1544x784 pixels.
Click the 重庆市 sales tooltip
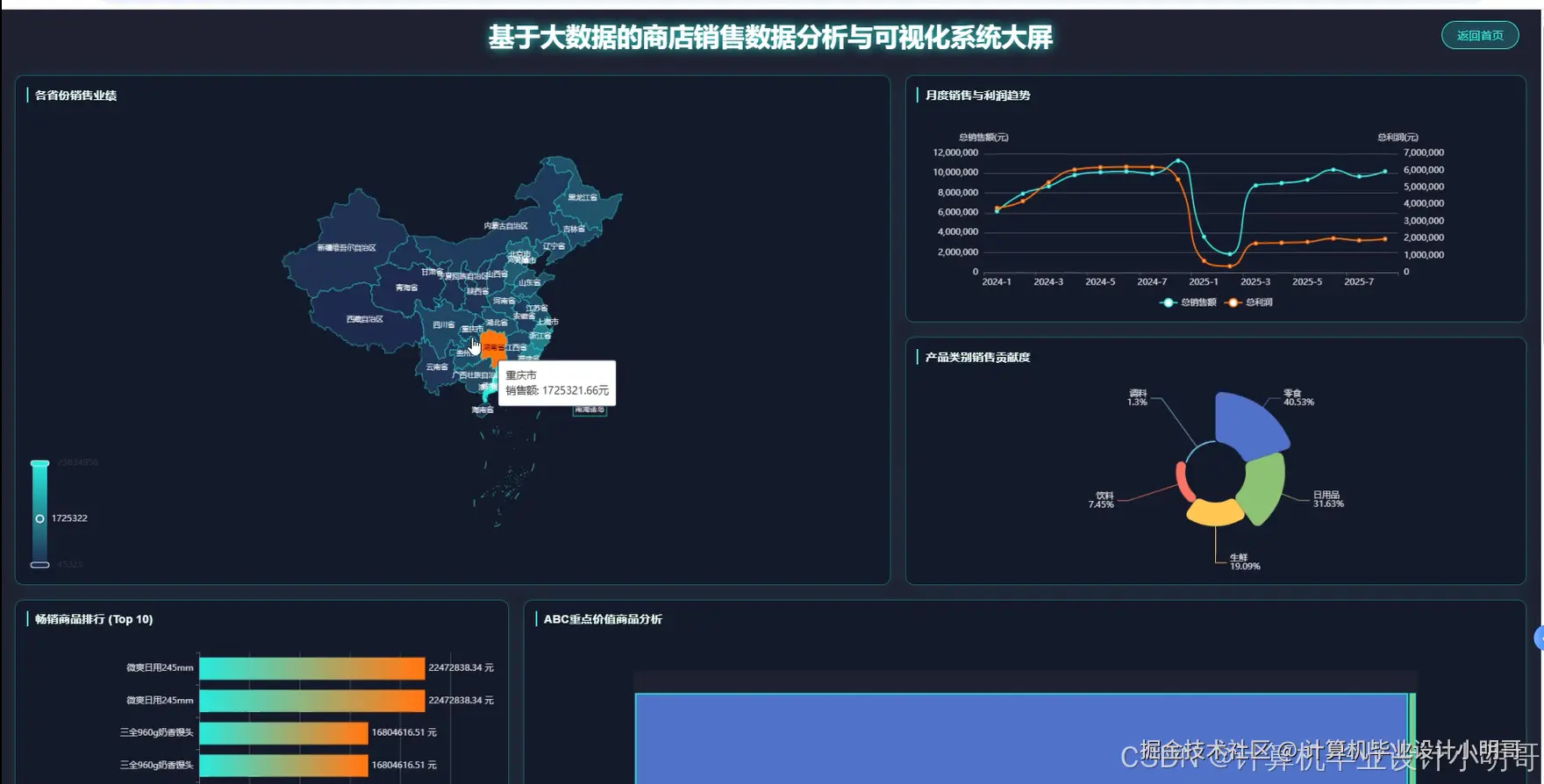[557, 383]
